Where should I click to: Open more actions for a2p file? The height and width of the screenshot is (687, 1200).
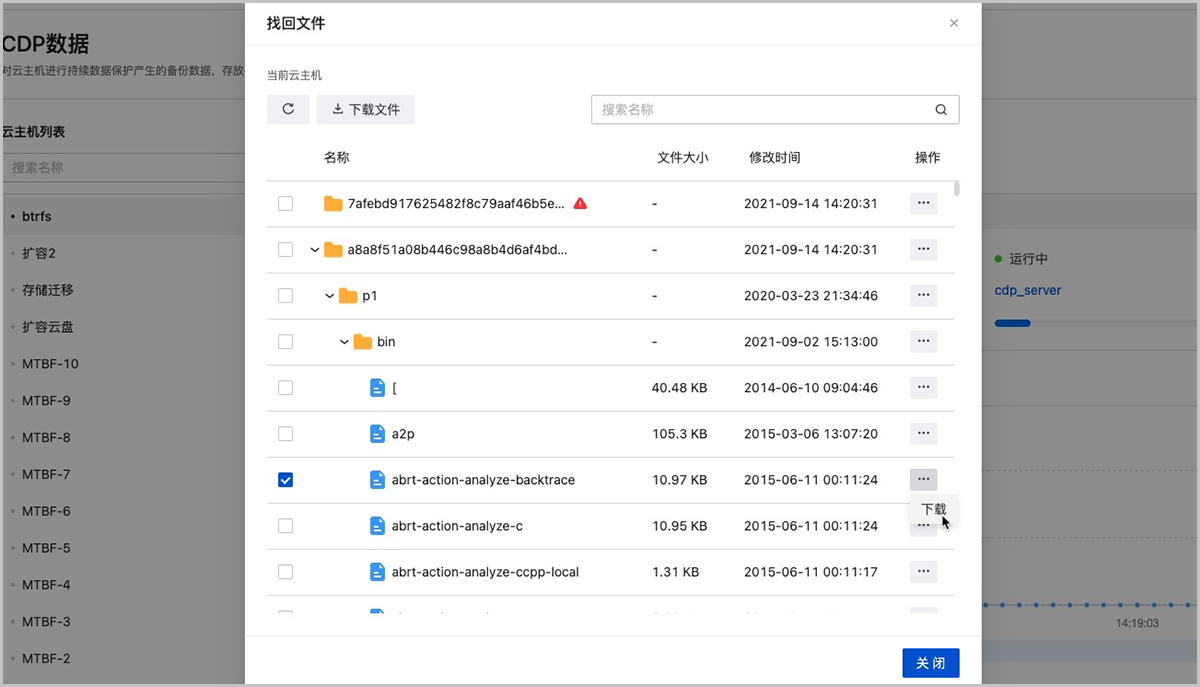(x=923, y=434)
